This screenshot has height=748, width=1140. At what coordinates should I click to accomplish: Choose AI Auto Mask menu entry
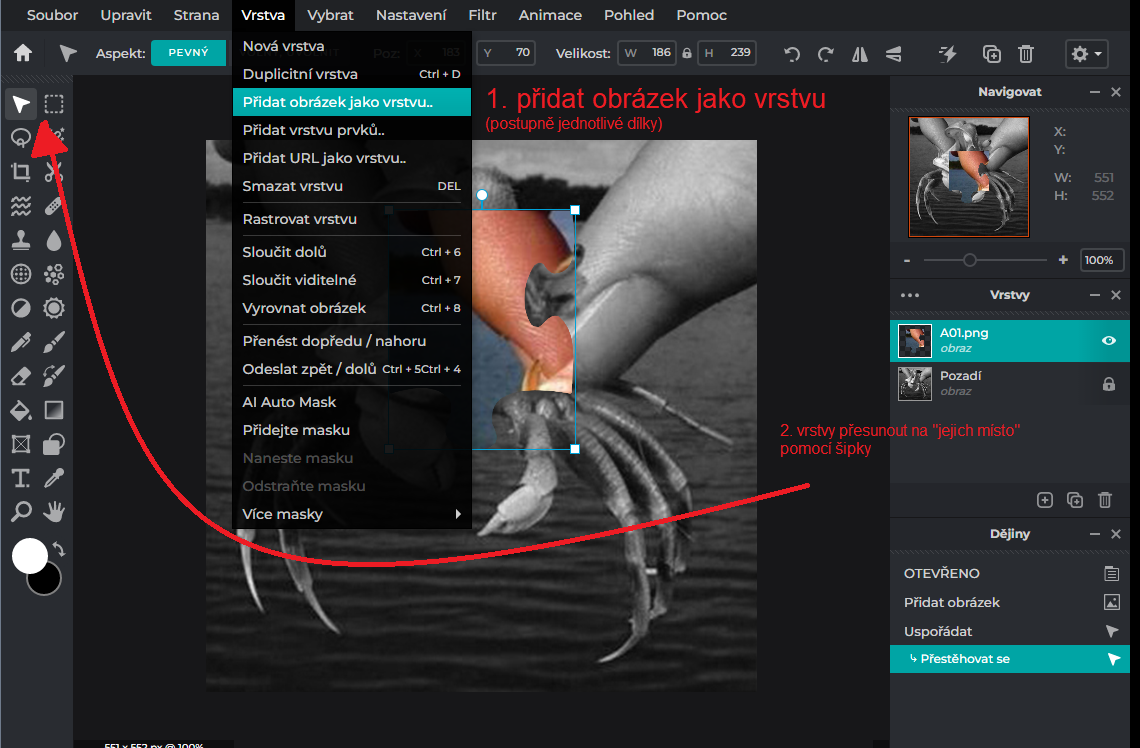pyautogui.click(x=352, y=402)
